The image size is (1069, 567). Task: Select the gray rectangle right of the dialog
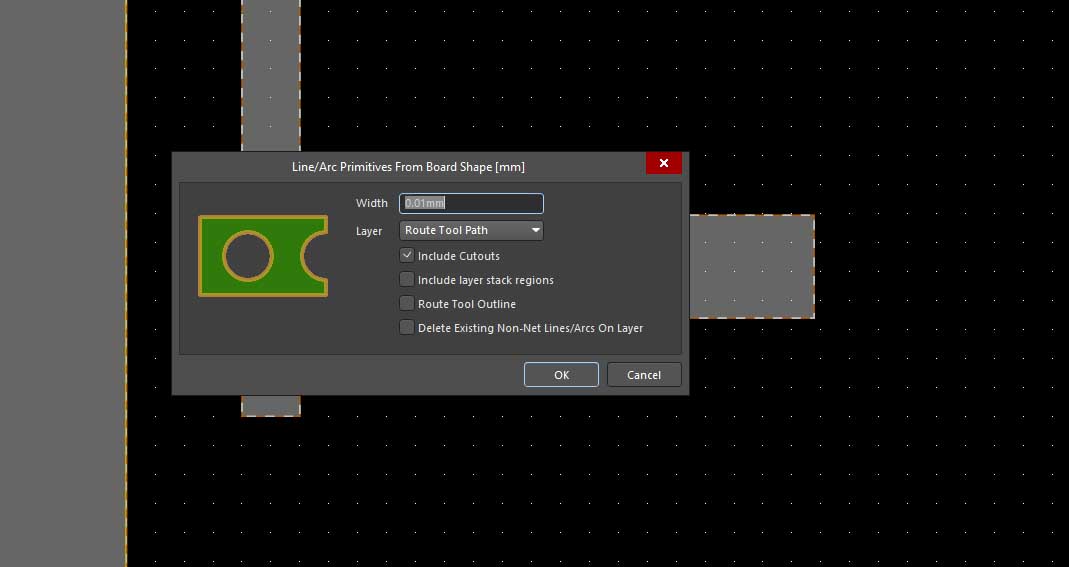tap(751, 266)
